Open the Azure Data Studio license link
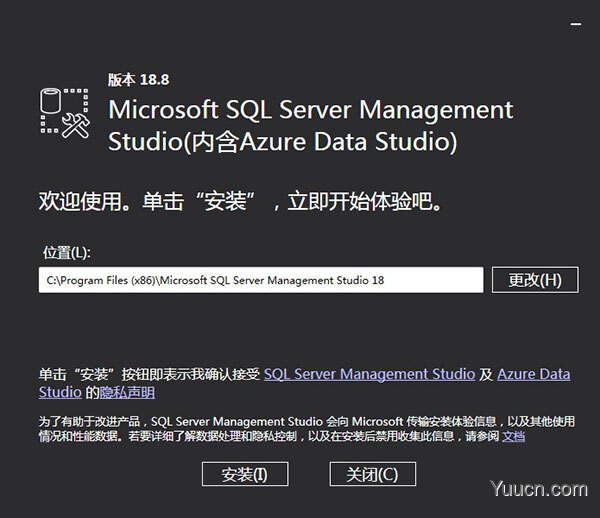The image size is (600, 518). tap(533, 374)
